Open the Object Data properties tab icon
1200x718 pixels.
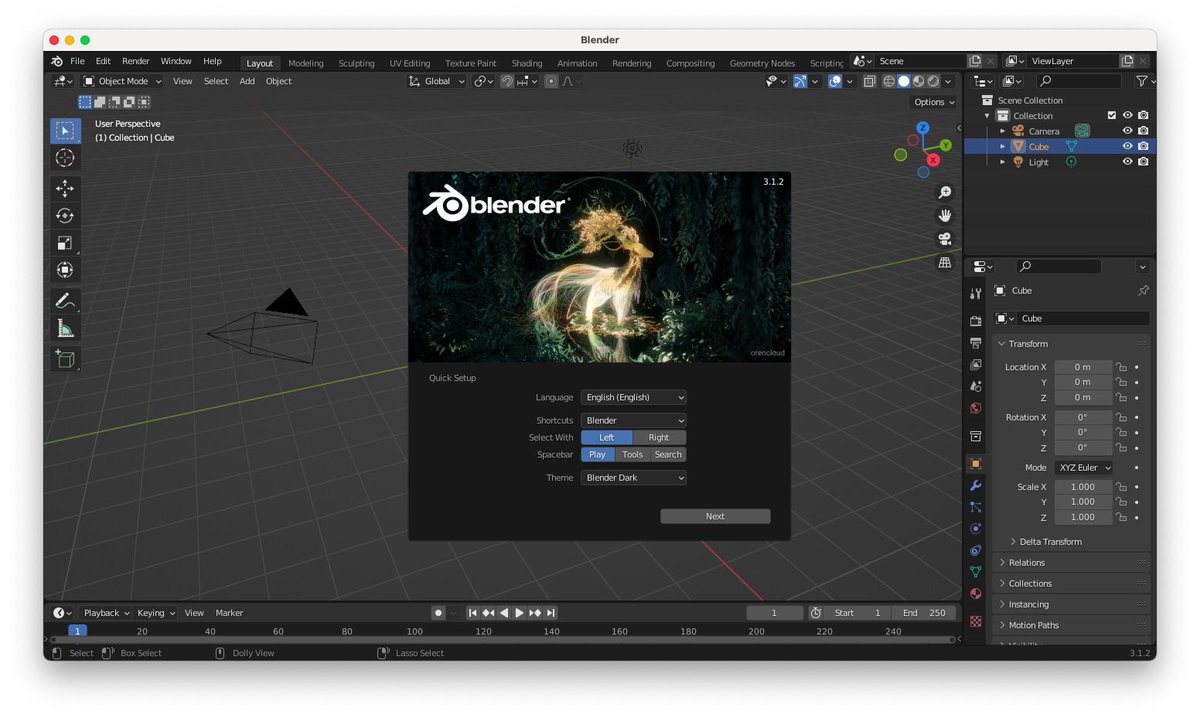click(976, 572)
